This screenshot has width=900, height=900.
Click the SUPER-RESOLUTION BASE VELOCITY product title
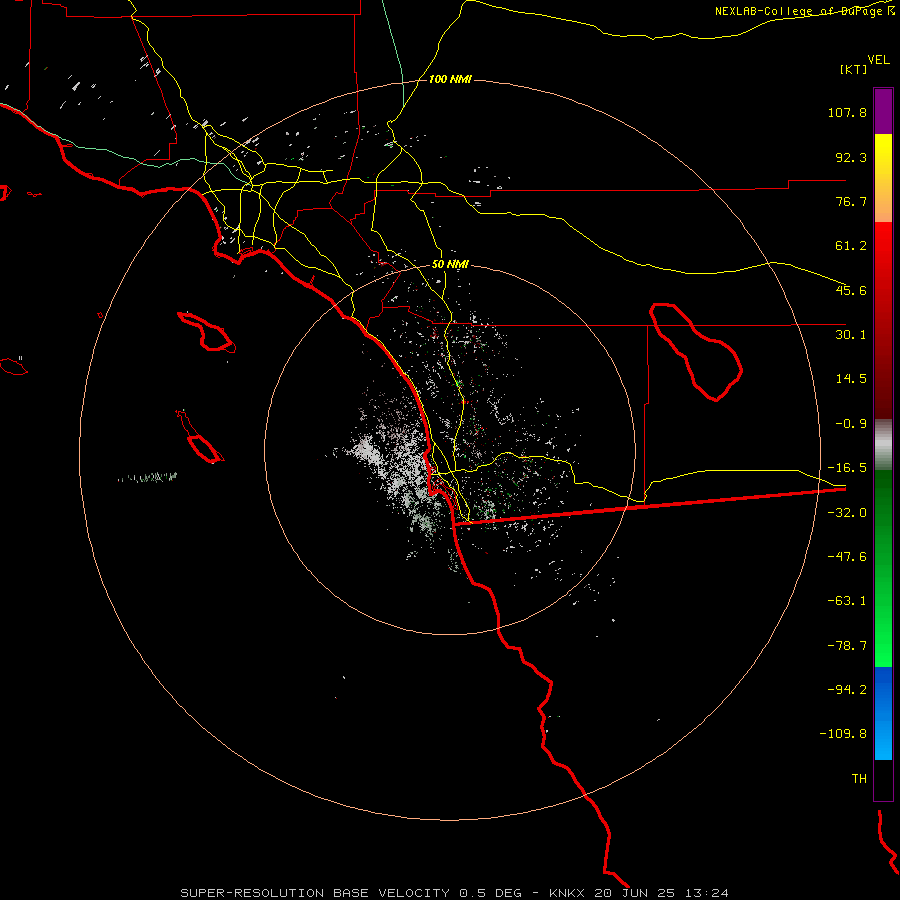315,893
